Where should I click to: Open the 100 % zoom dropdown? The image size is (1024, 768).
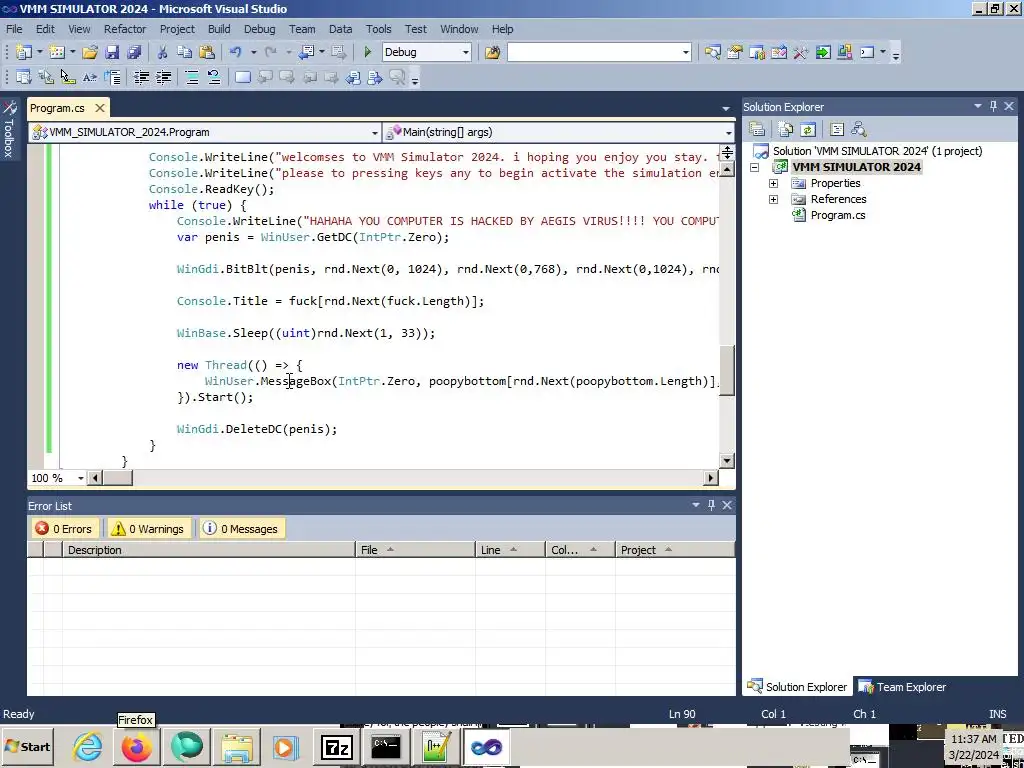coord(81,478)
